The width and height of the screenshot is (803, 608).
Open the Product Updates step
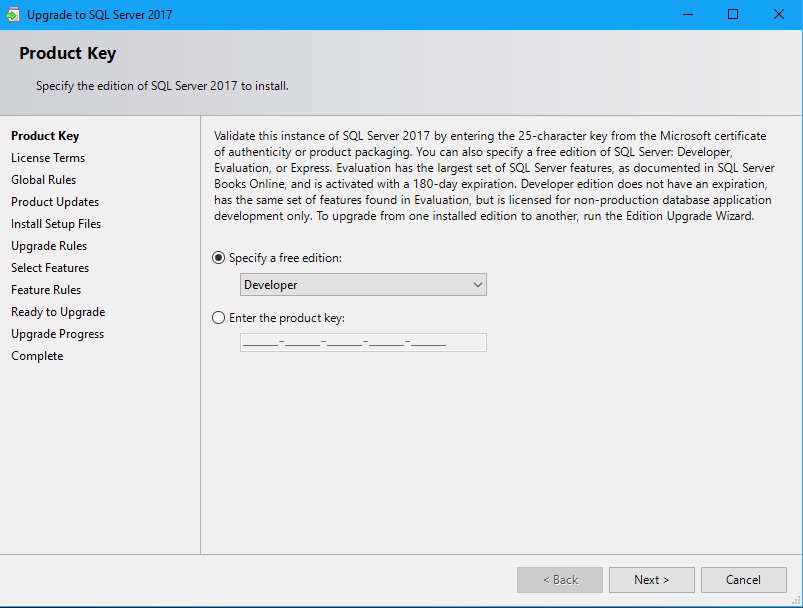pyautogui.click(x=52, y=201)
